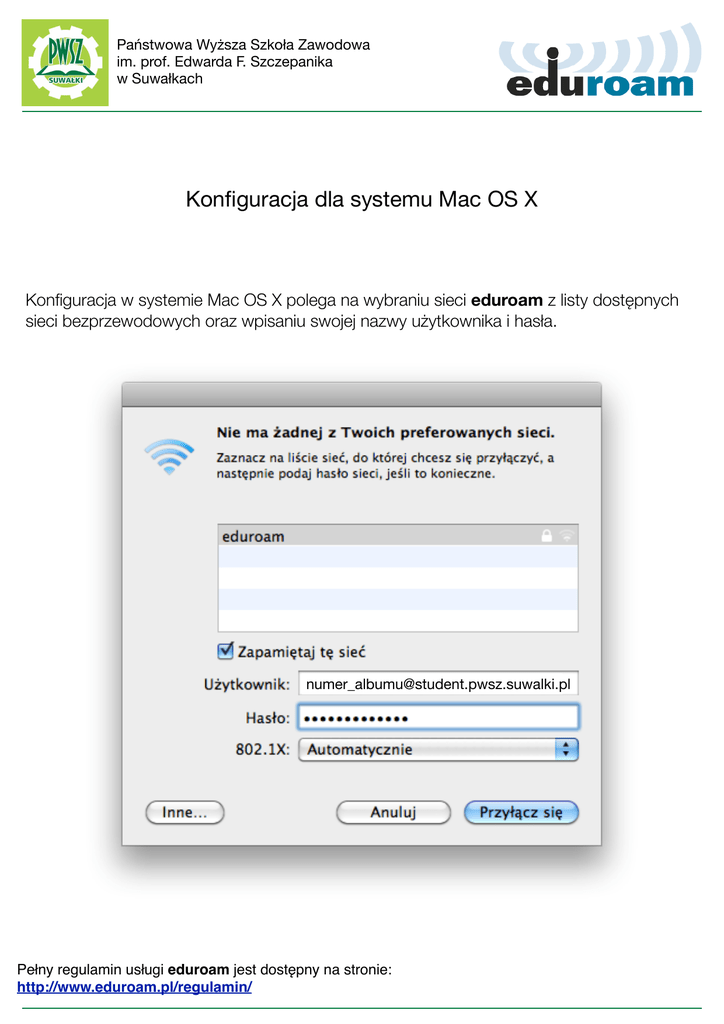This screenshot has width=724, height=1024.
Task: Click the Państwowa Wyższa Szkoła Zawodowa header text
Action: tap(244, 44)
